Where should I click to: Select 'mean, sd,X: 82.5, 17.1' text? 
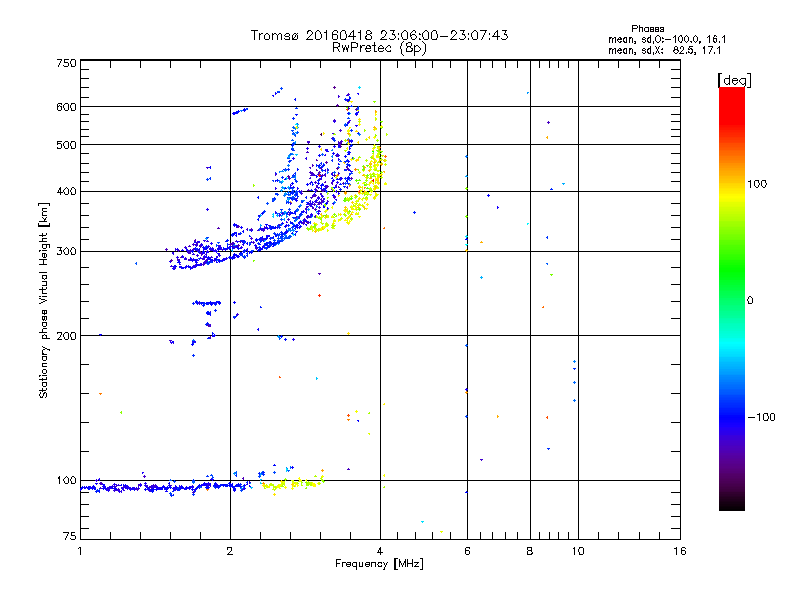coord(665,51)
